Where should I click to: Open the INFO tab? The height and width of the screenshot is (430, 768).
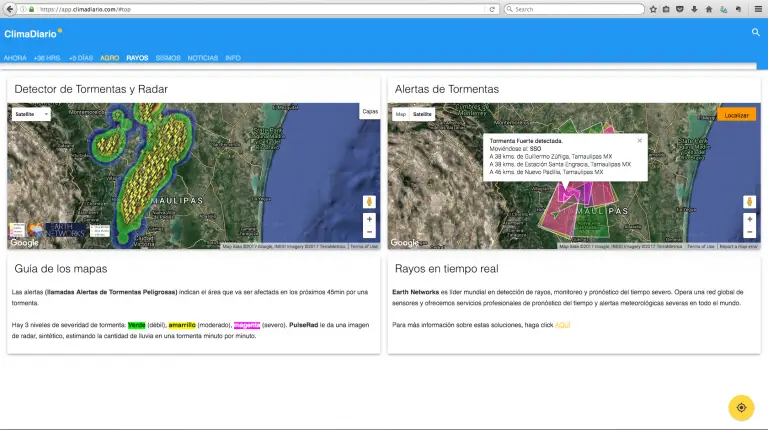(233, 58)
